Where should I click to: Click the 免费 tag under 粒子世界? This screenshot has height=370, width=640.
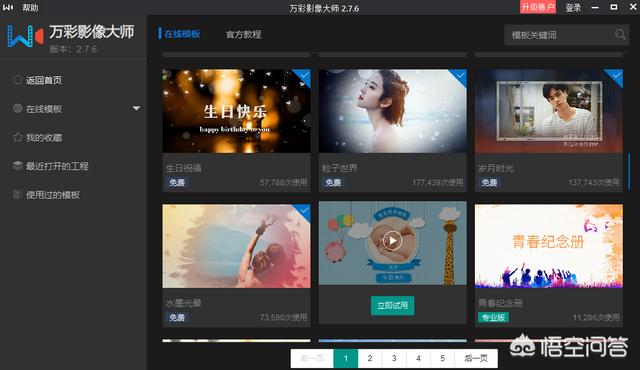333,182
